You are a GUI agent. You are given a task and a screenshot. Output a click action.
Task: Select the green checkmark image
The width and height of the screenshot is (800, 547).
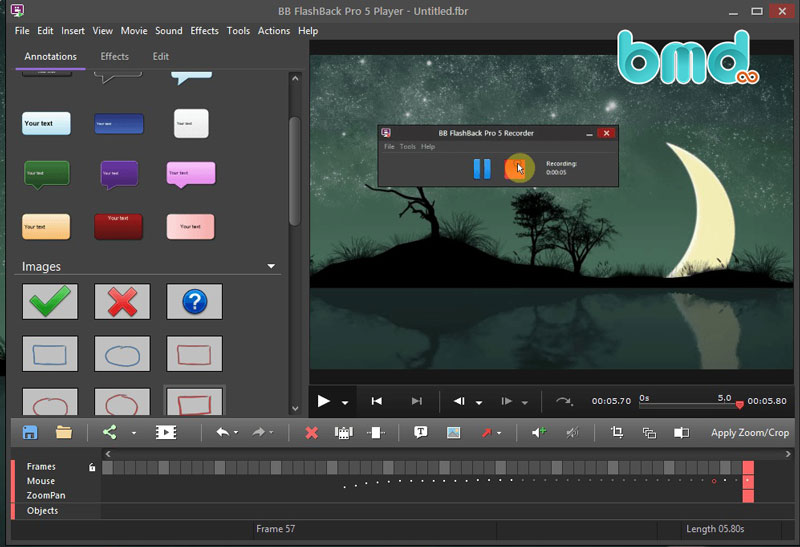coord(50,302)
